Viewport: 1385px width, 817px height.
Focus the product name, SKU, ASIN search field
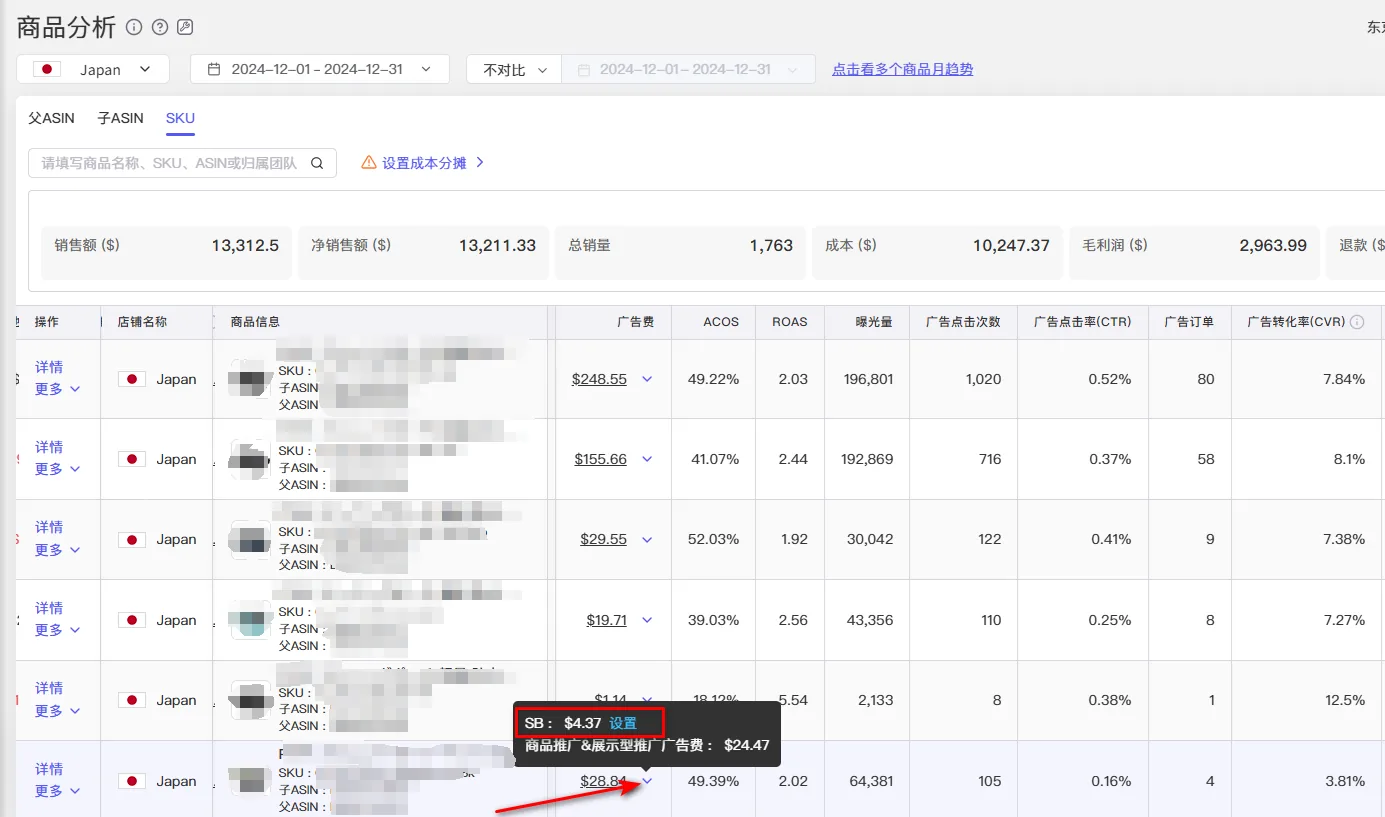coord(182,163)
